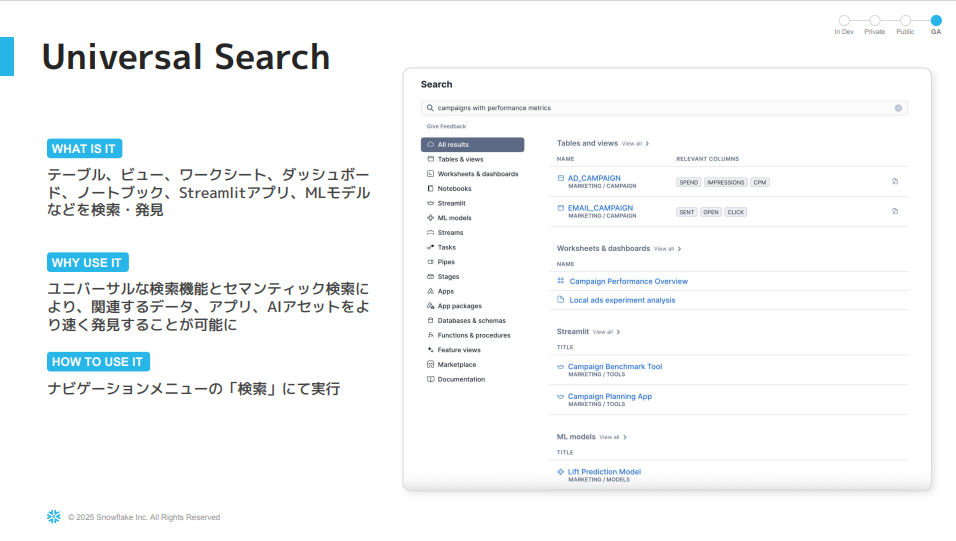Filter results to Streamlit
Image resolution: width=956 pixels, height=541 pixels.
pos(451,203)
